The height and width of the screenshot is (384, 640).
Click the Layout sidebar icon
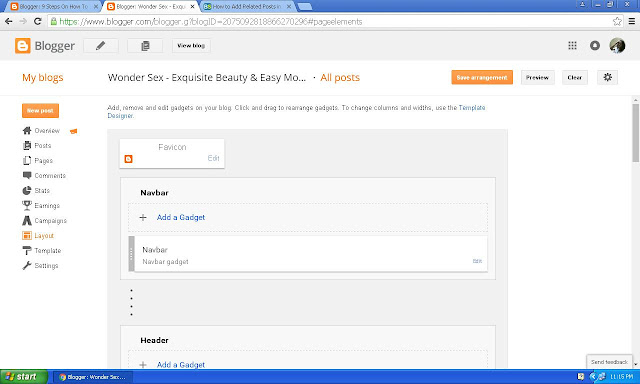[27, 235]
